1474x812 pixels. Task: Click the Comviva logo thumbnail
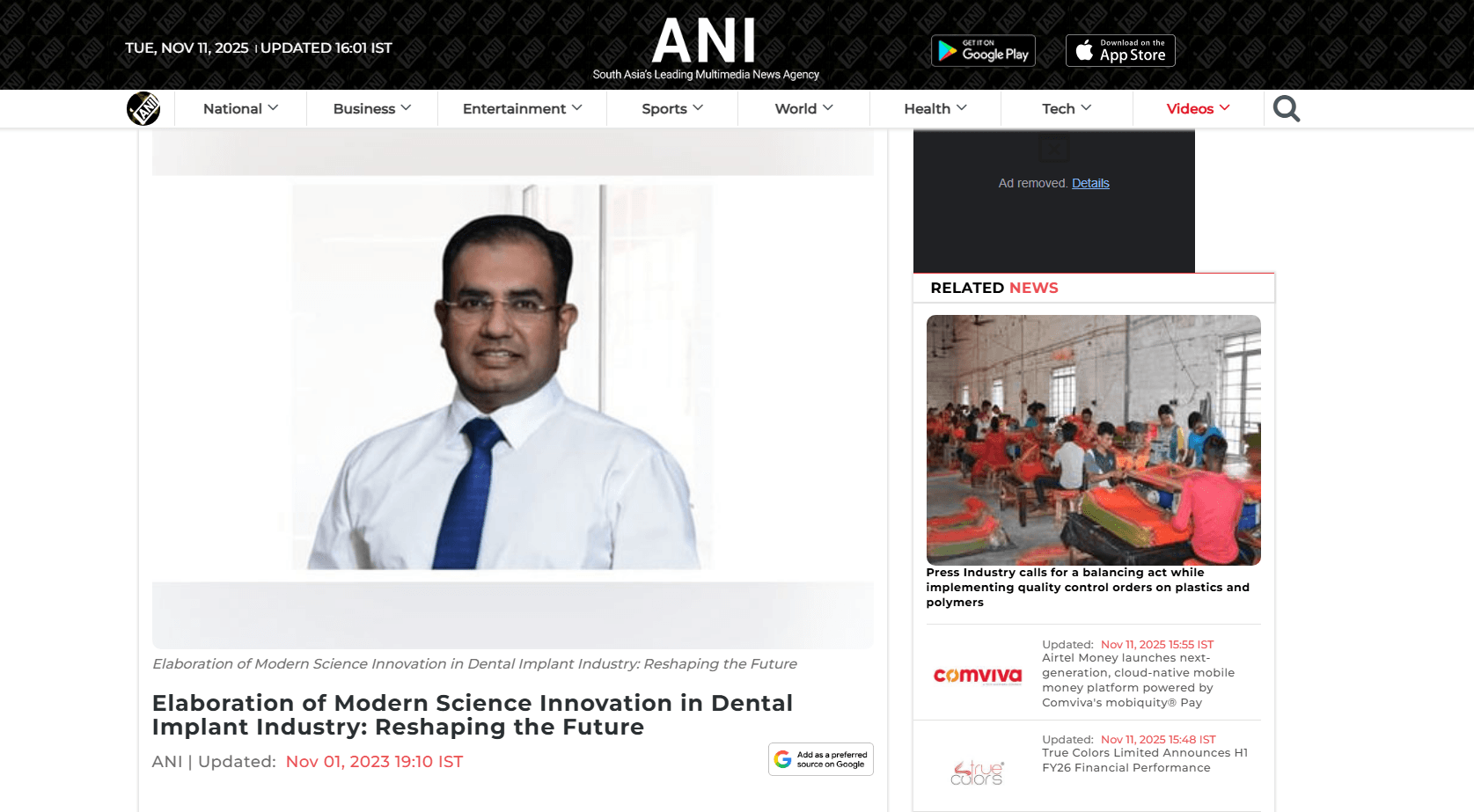pyautogui.click(x=977, y=676)
